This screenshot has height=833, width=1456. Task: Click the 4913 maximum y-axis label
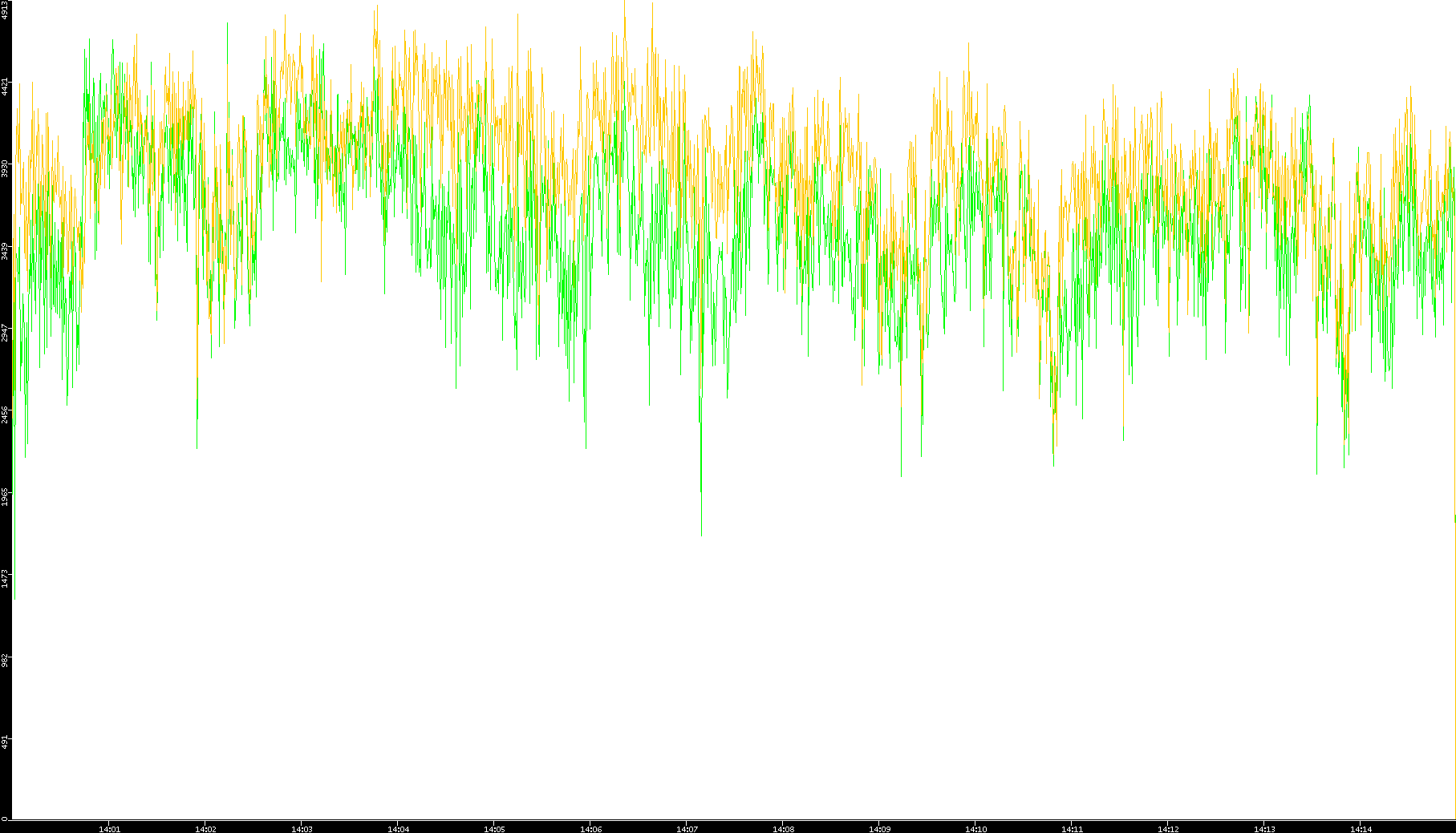[6, 10]
